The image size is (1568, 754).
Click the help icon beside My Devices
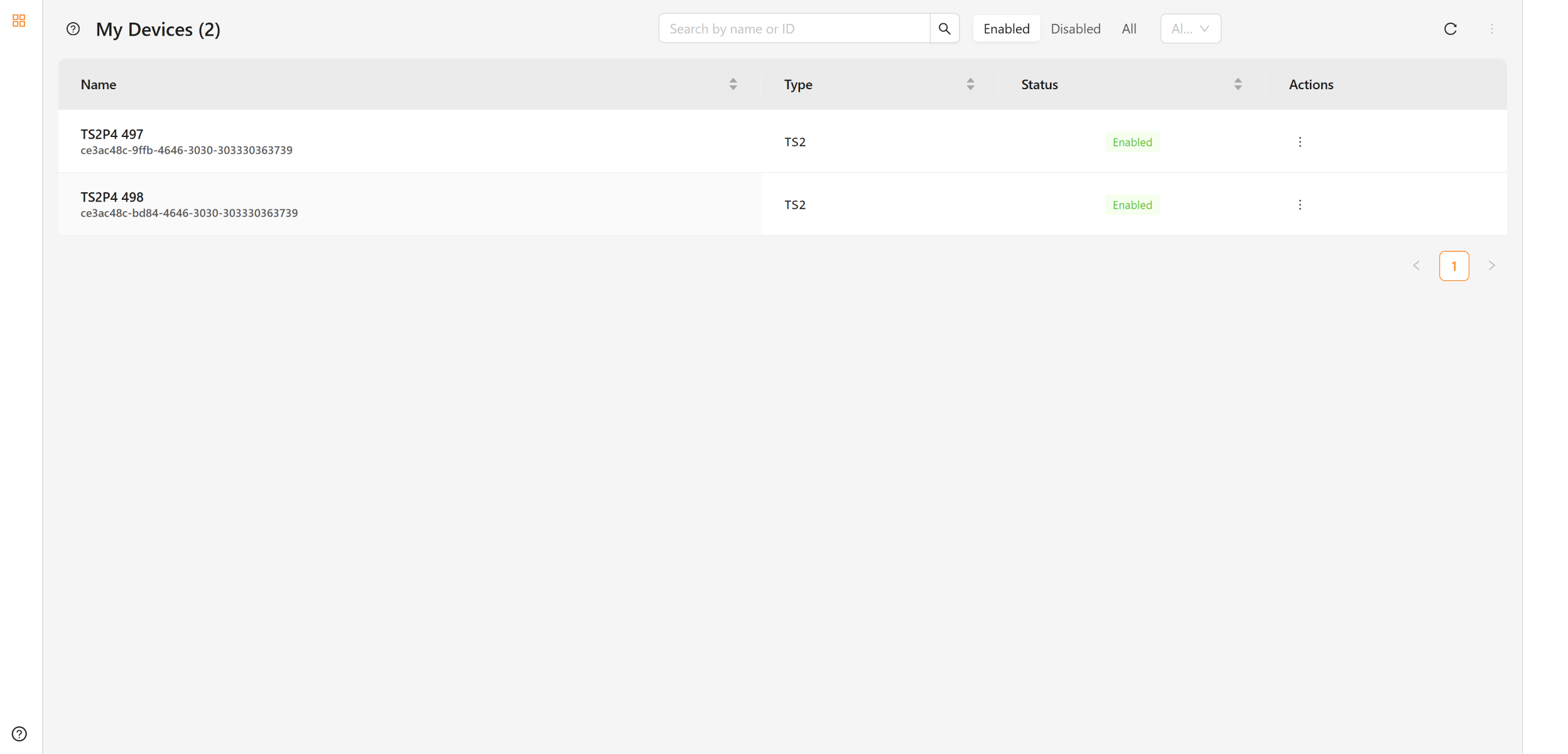(x=73, y=29)
